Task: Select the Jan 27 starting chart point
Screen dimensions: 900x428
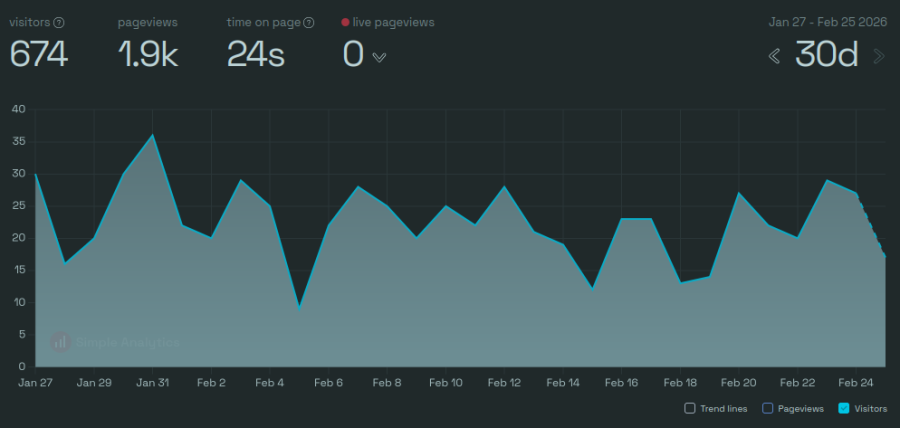Action: pyautogui.click(x=36, y=174)
